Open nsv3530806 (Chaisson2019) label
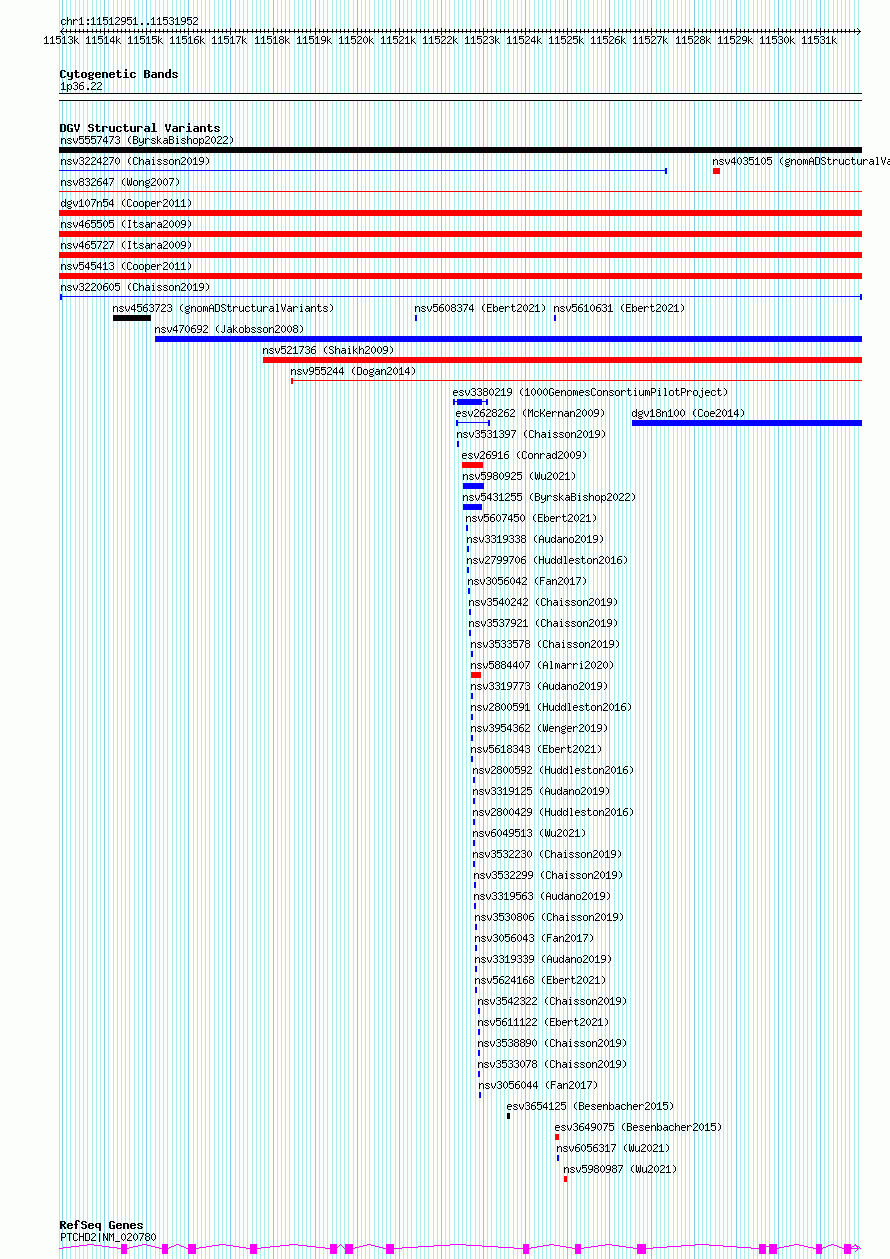The width and height of the screenshot is (890, 1259). (x=549, y=917)
